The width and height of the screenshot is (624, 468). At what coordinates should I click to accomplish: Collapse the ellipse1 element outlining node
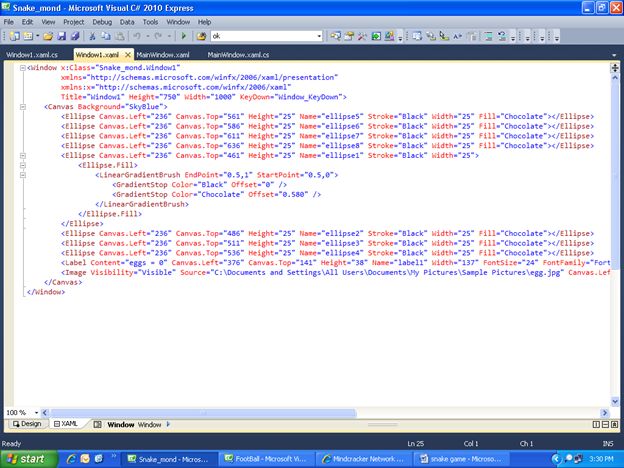point(23,156)
